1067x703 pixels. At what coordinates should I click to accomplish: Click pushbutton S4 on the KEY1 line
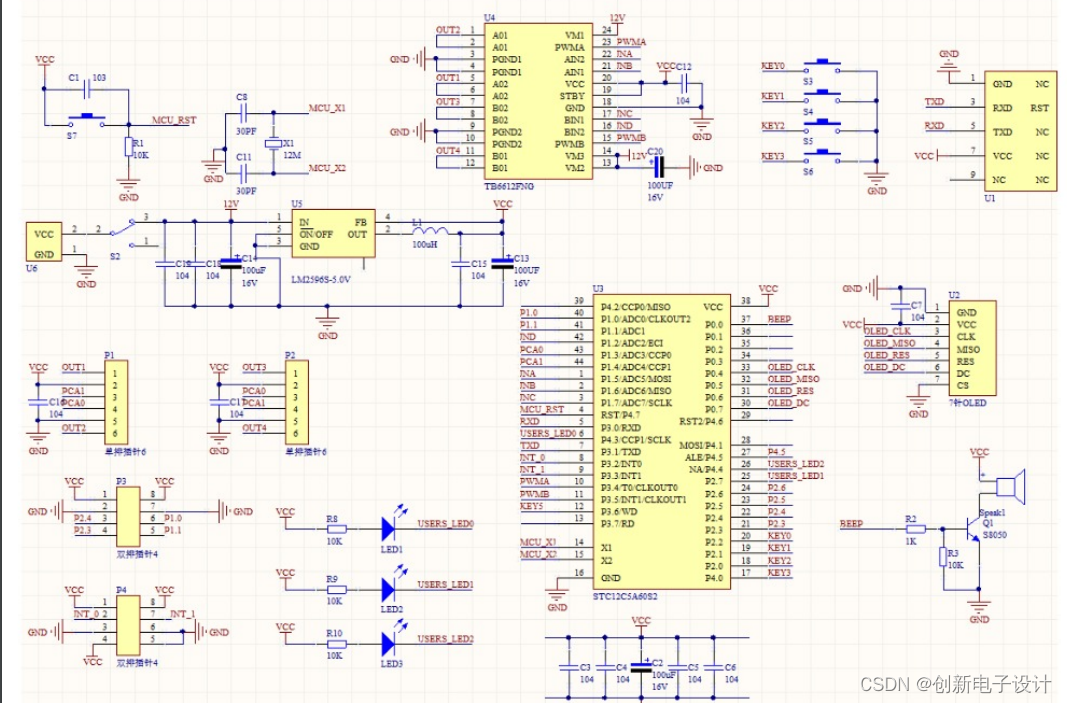822,97
